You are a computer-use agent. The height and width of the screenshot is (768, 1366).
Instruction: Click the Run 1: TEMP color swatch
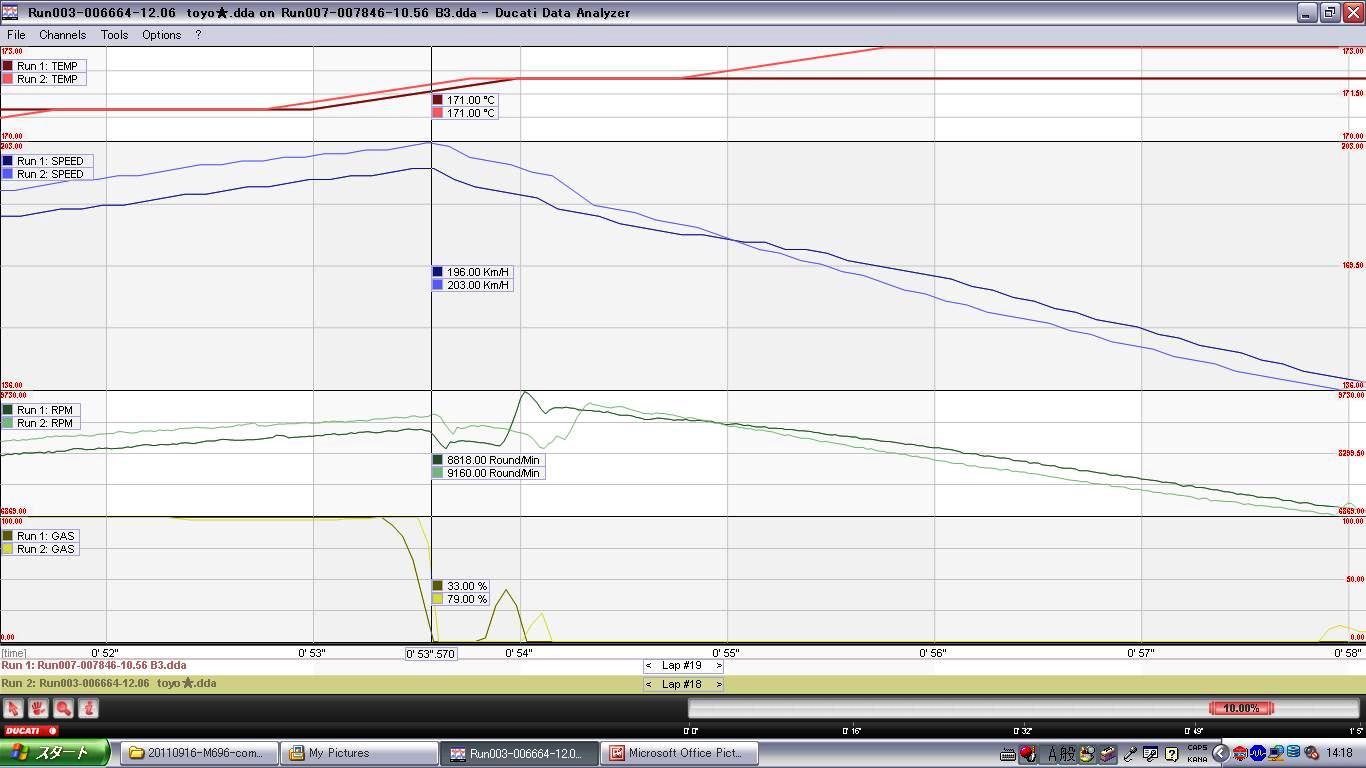pos(8,66)
